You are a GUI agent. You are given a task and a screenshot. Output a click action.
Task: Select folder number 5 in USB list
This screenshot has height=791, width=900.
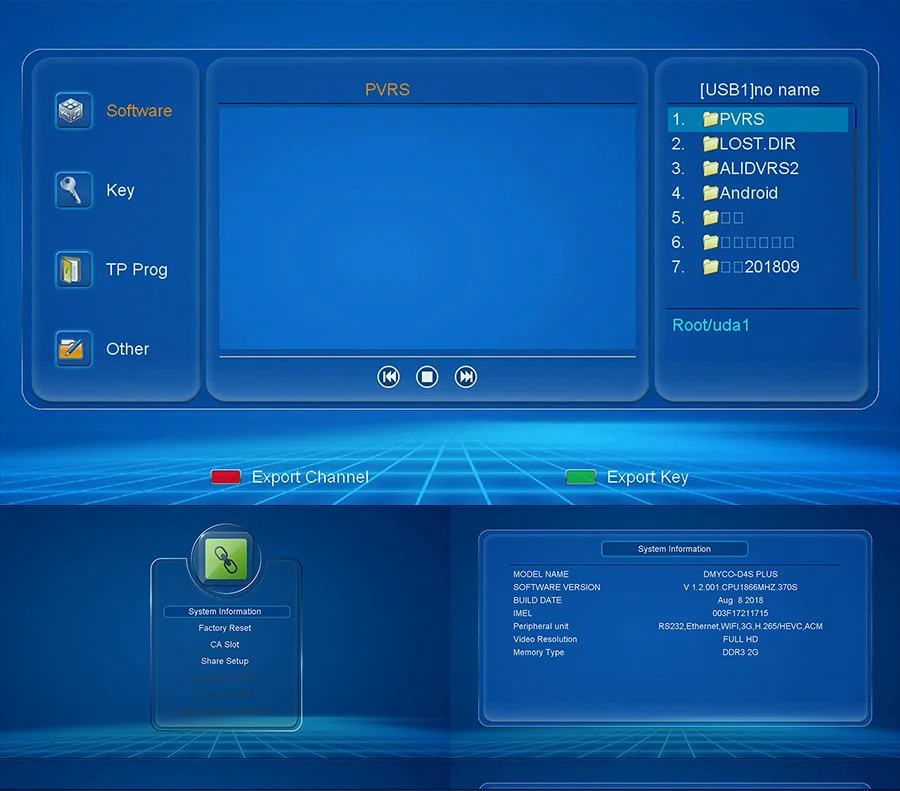pos(758,218)
